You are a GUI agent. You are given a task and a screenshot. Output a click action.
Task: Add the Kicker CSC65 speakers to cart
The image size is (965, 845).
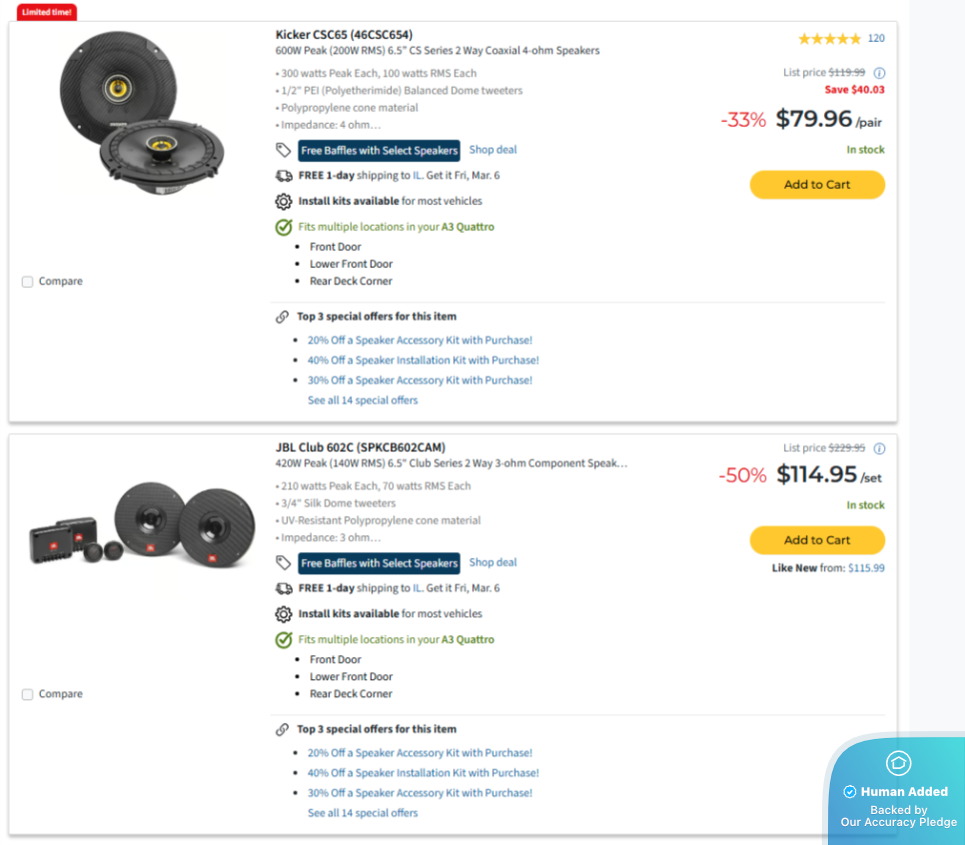(x=817, y=185)
